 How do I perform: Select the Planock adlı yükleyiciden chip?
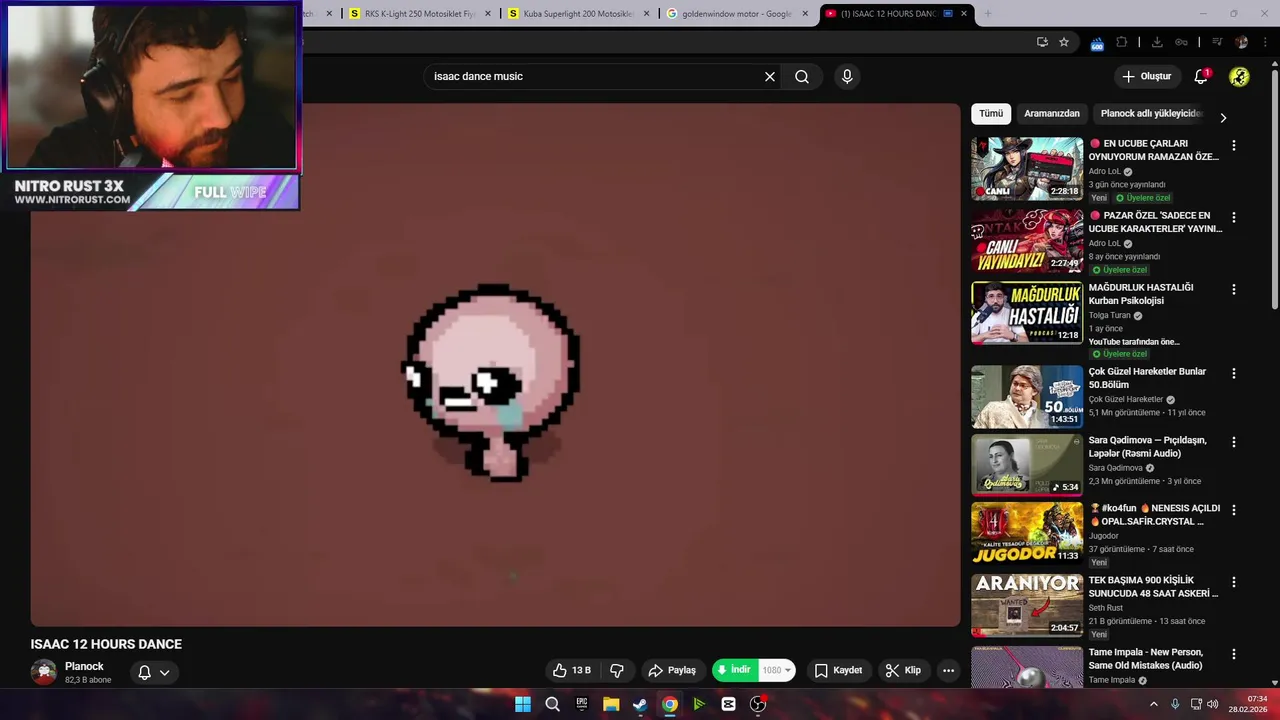1151,114
